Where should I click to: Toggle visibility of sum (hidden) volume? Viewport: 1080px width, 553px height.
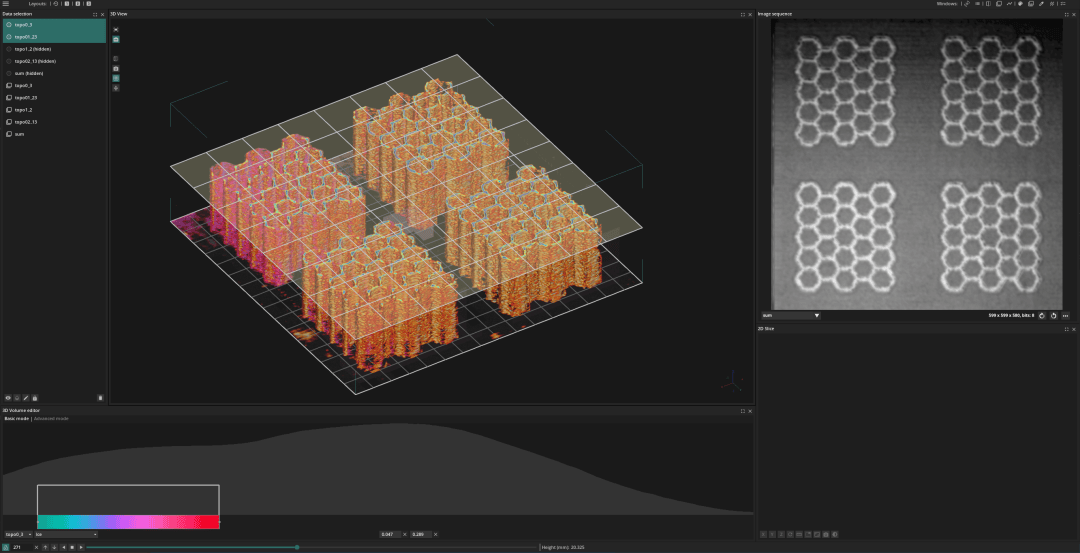click(9, 73)
